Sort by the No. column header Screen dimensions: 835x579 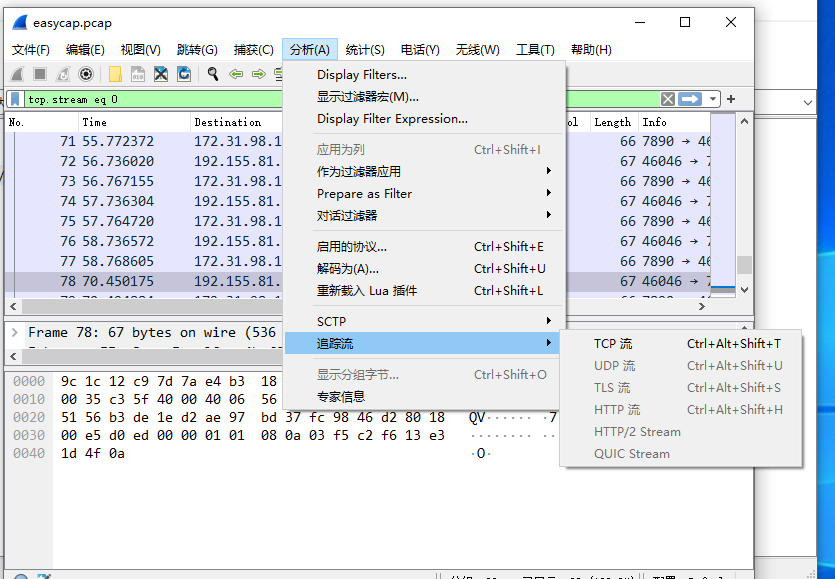pyautogui.click(x=42, y=122)
